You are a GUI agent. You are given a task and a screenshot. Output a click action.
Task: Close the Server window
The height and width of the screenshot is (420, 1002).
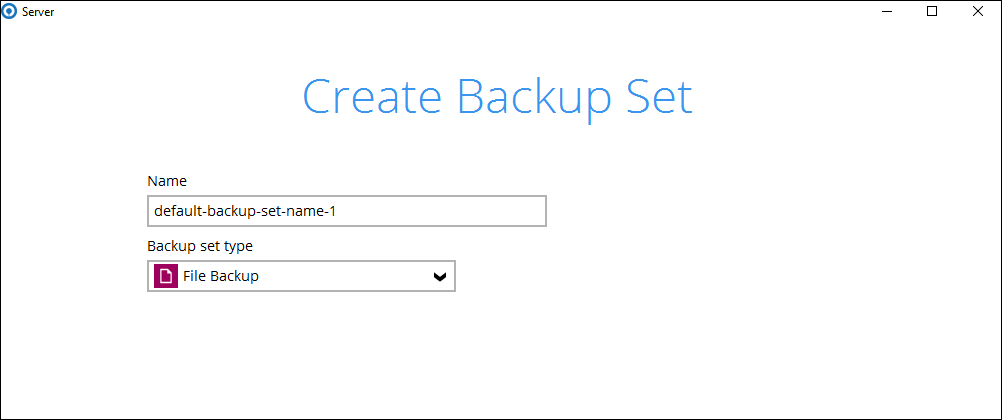click(977, 11)
